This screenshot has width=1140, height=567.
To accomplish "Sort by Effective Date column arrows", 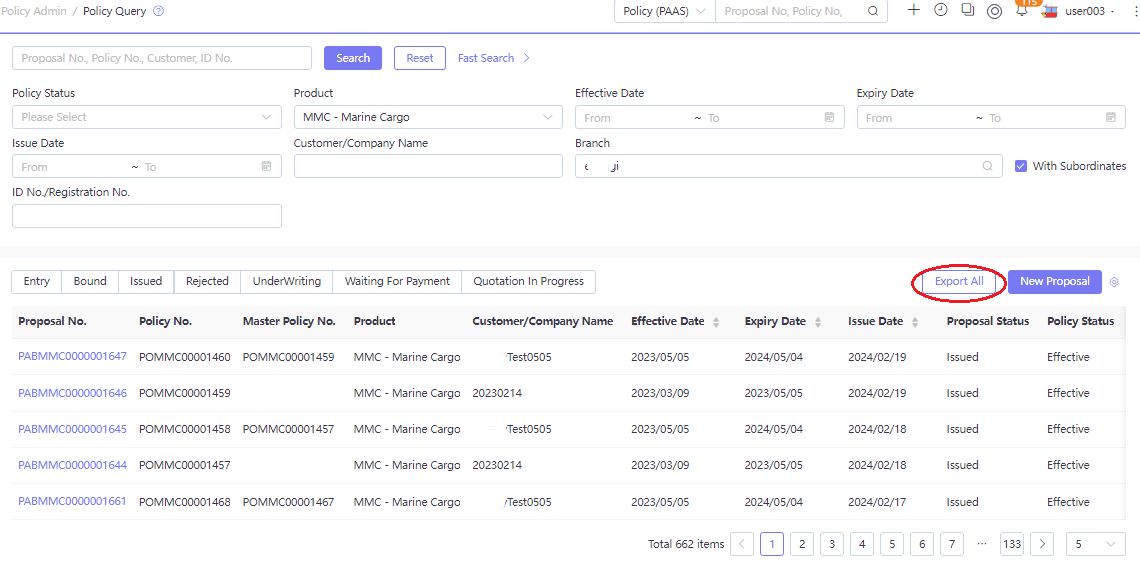I will [x=715, y=322].
